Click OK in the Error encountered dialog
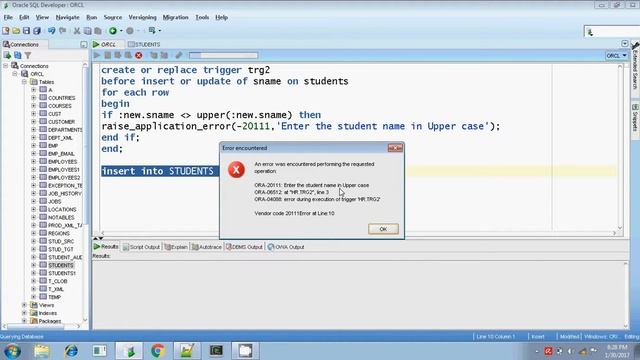Viewport: 640px width, 360px height. click(x=383, y=229)
